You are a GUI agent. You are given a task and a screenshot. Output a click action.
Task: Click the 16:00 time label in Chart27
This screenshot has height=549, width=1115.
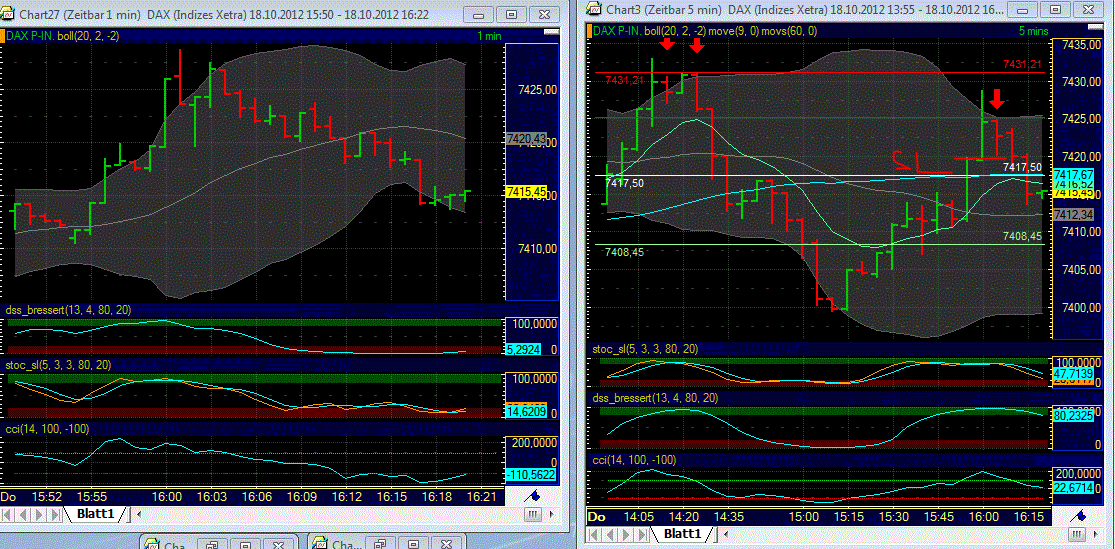(169, 497)
